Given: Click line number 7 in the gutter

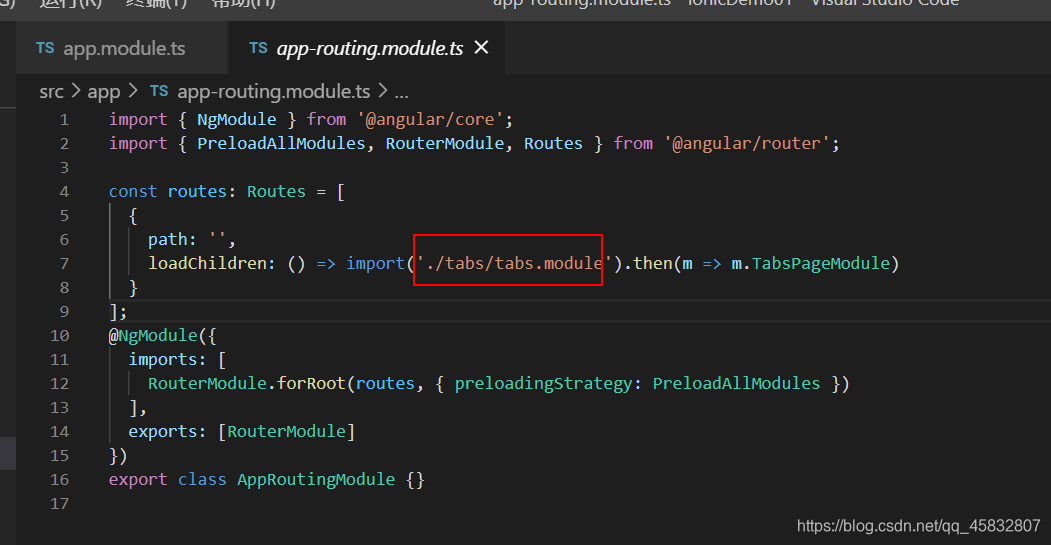Looking at the screenshot, I should pos(64,263).
